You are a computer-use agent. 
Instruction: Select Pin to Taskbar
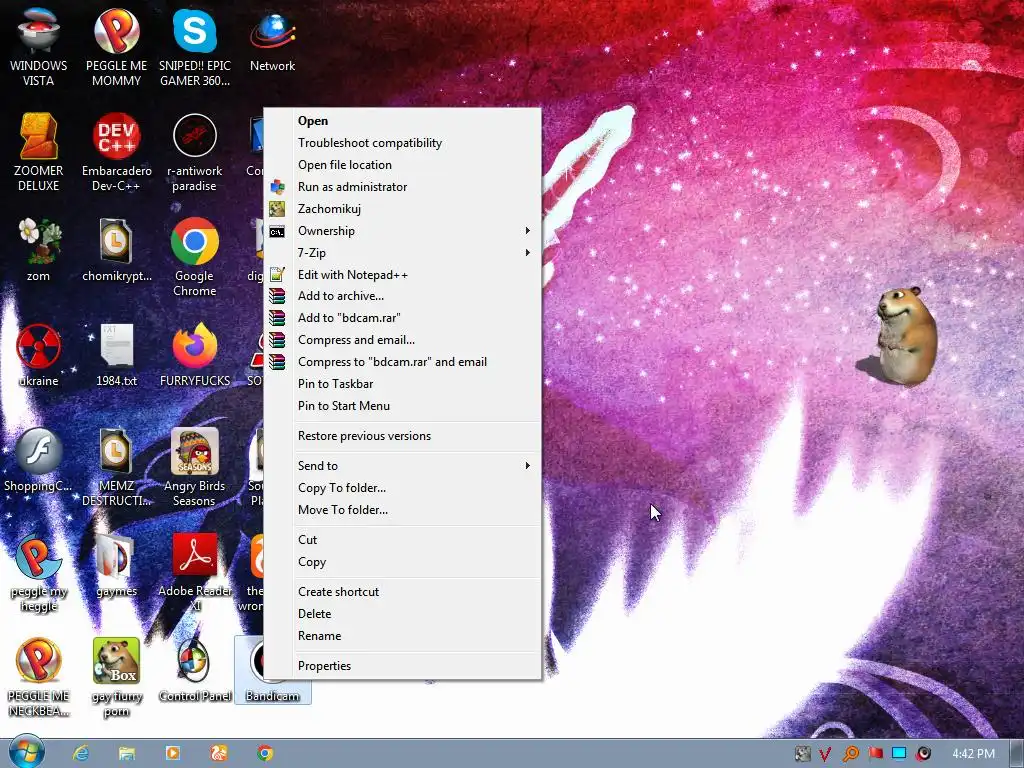point(402,384)
